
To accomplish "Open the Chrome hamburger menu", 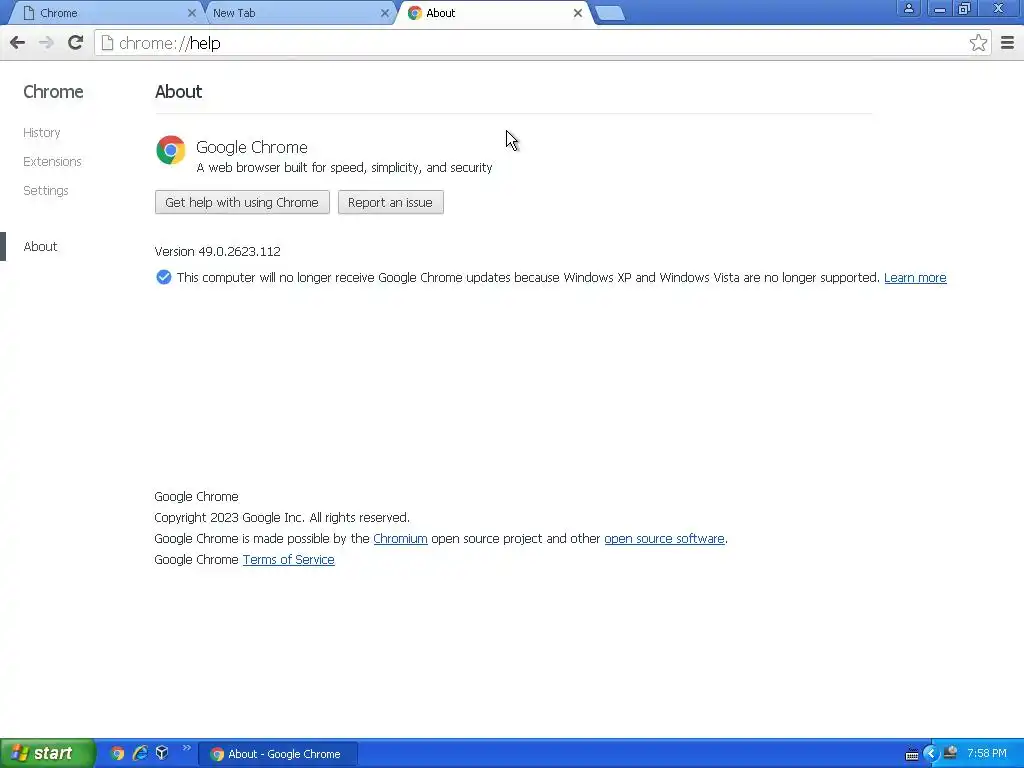I will click(1007, 43).
